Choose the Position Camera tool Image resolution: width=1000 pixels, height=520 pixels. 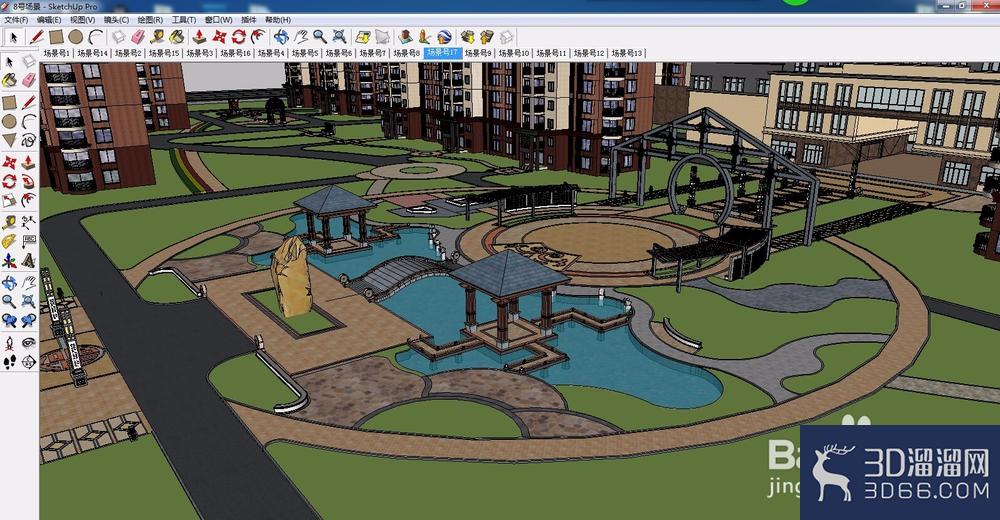pyautogui.click(x=9, y=343)
